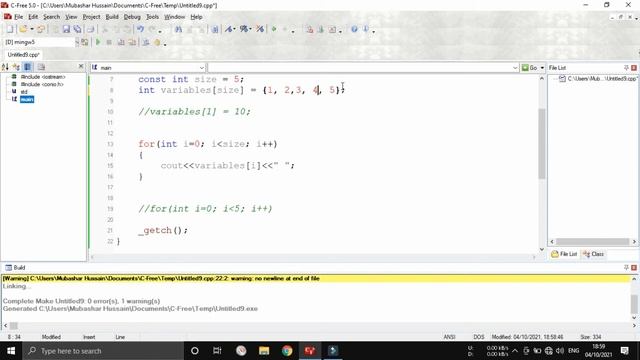Viewport: 640px width, 360px height.
Task: Open the Project menu
Action: [x=91, y=17]
